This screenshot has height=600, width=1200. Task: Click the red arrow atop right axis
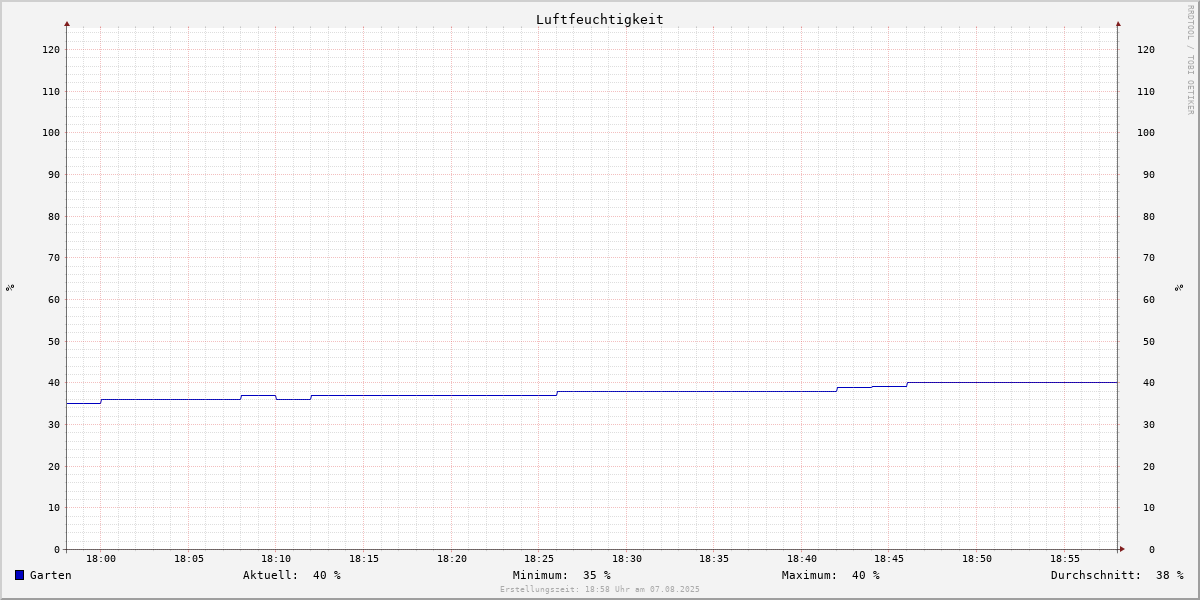point(1118,23)
